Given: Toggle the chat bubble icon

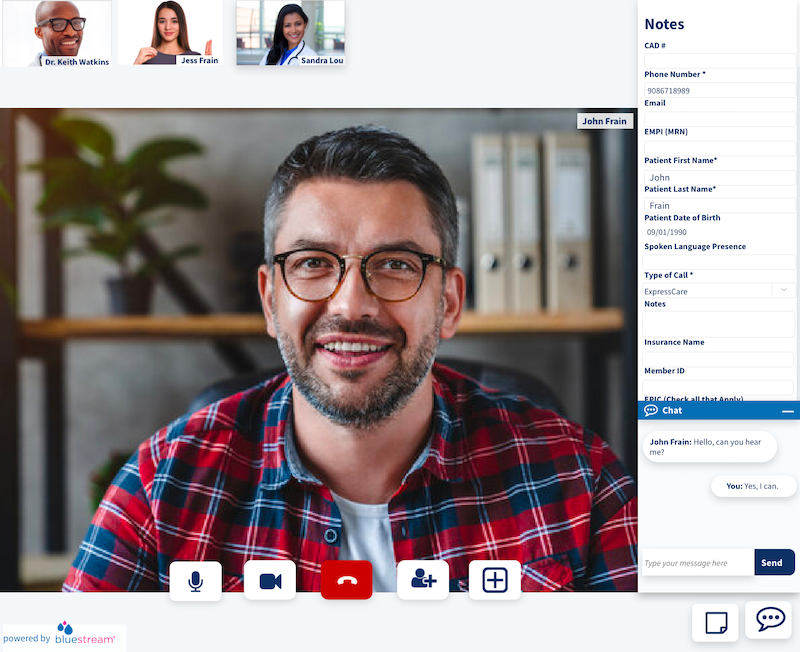Looking at the screenshot, I should (770, 620).
